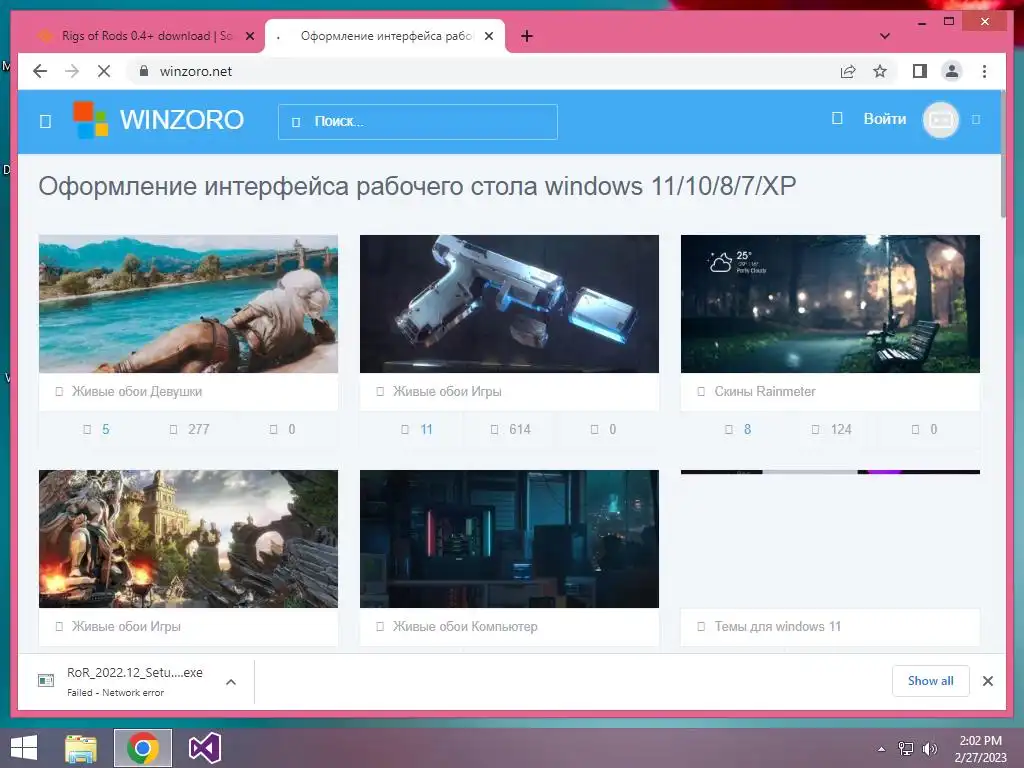1024x768 pixels.
Task: Share this page via the toolbar icon
Action: click(x=848, y=71)
